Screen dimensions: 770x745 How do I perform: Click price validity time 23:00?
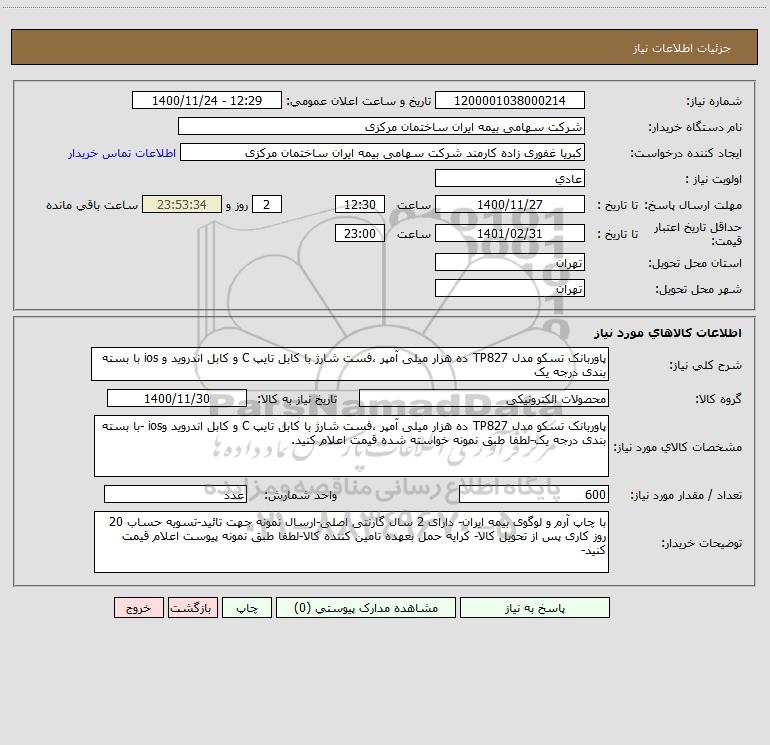pos(359,233)
